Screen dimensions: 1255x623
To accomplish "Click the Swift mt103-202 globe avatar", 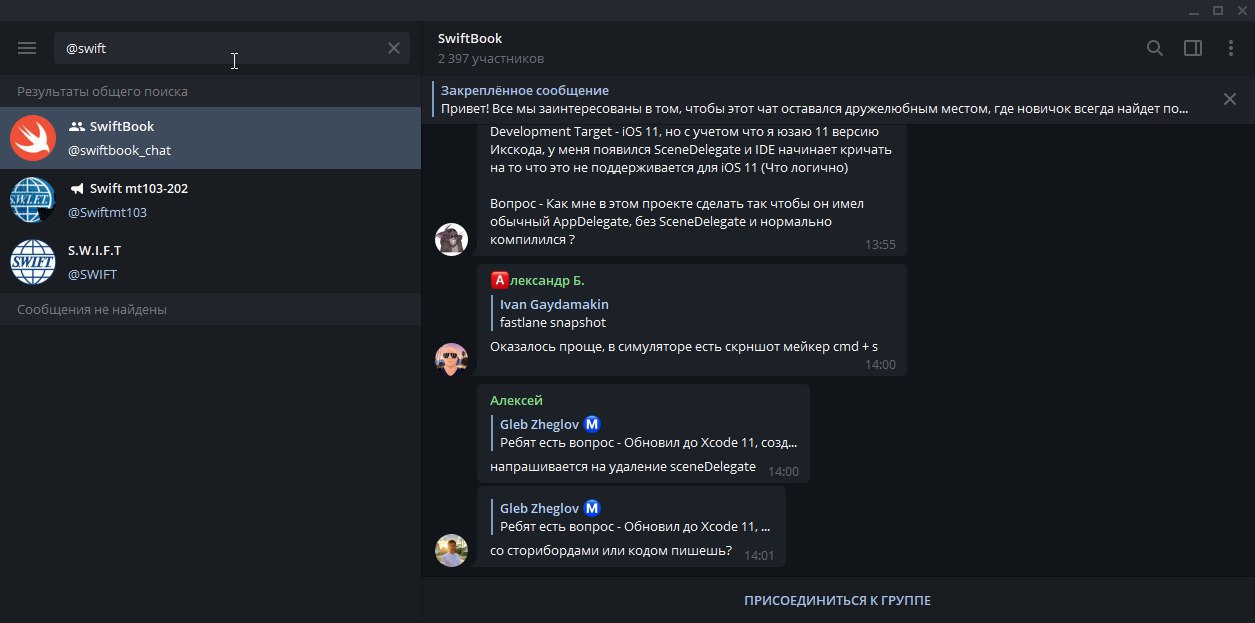I will point(33,200).
